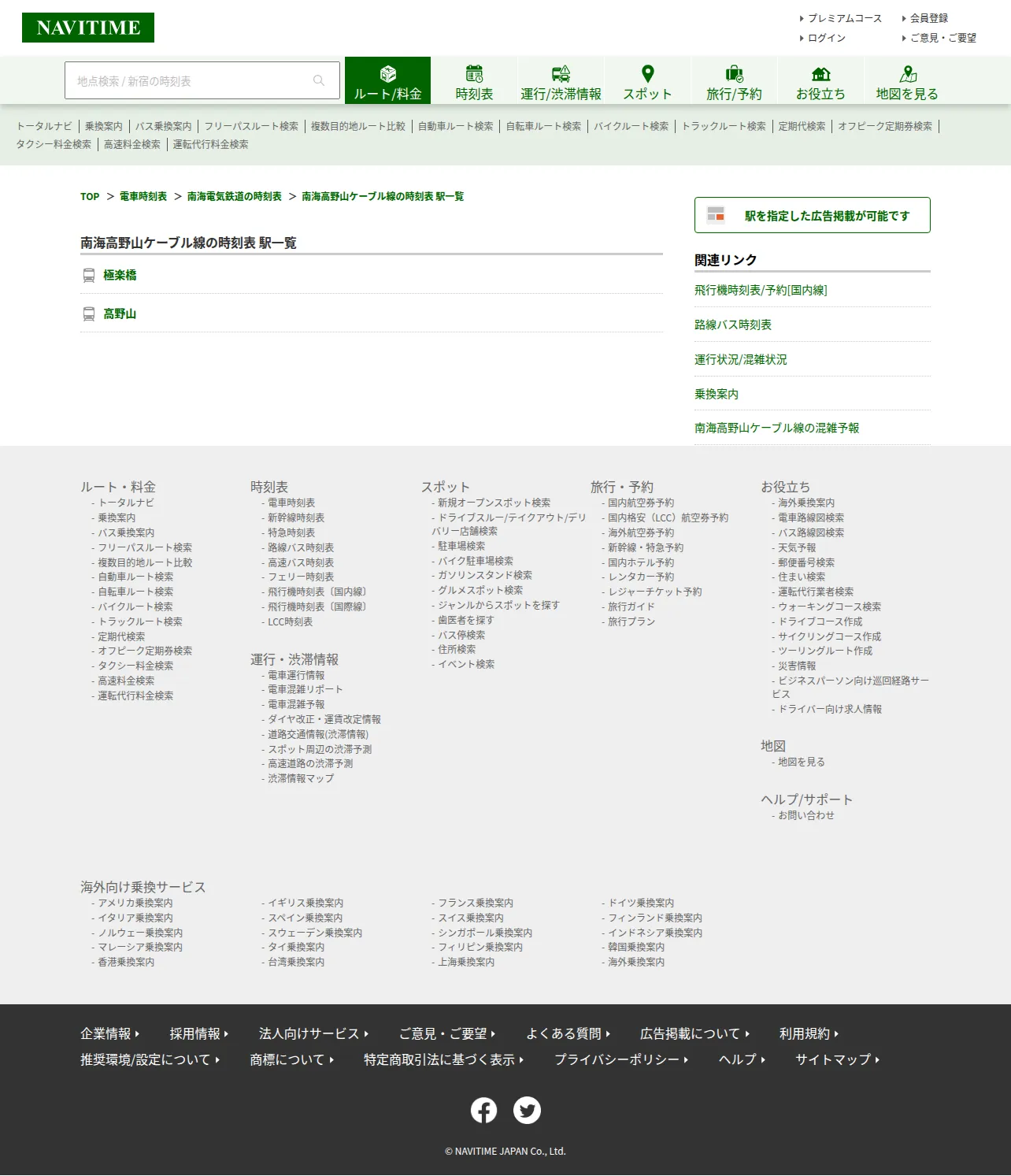Open 郵便番号検索 footer link
Viewport: 1011px width, 1176px height.
(x=806, y=563)
